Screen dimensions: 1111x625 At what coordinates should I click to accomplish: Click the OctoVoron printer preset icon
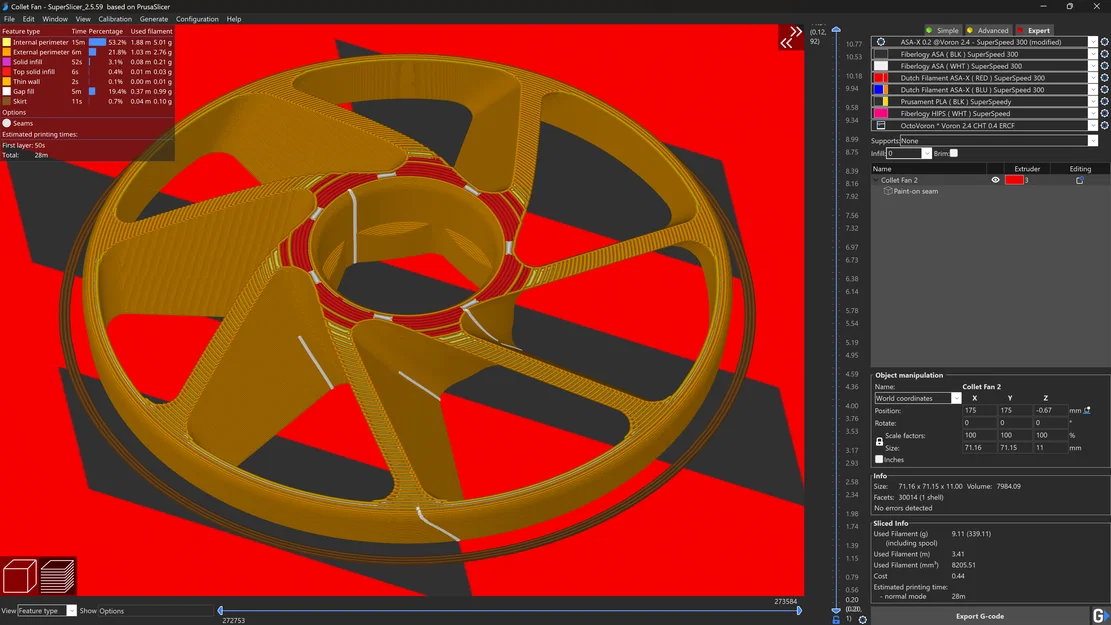tap(881, 125)
